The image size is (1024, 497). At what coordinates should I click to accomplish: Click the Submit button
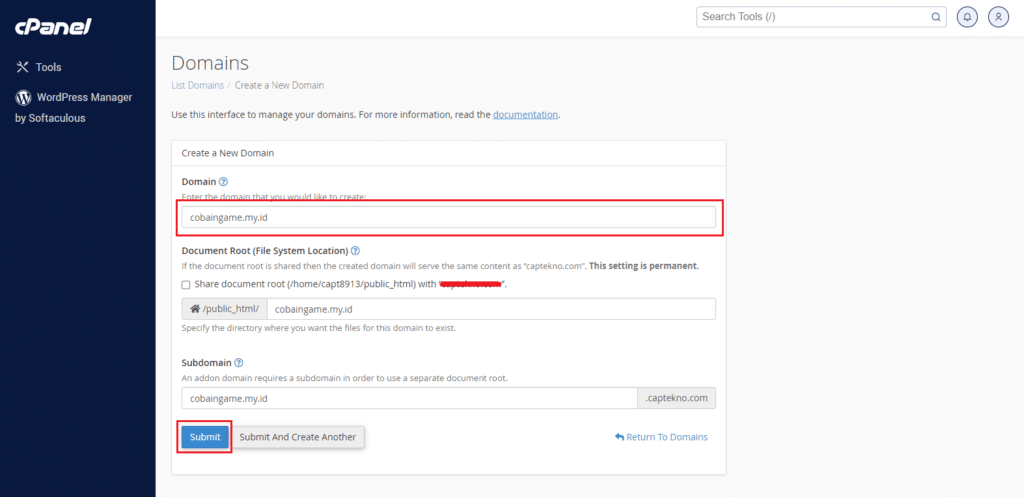point(205,437)
